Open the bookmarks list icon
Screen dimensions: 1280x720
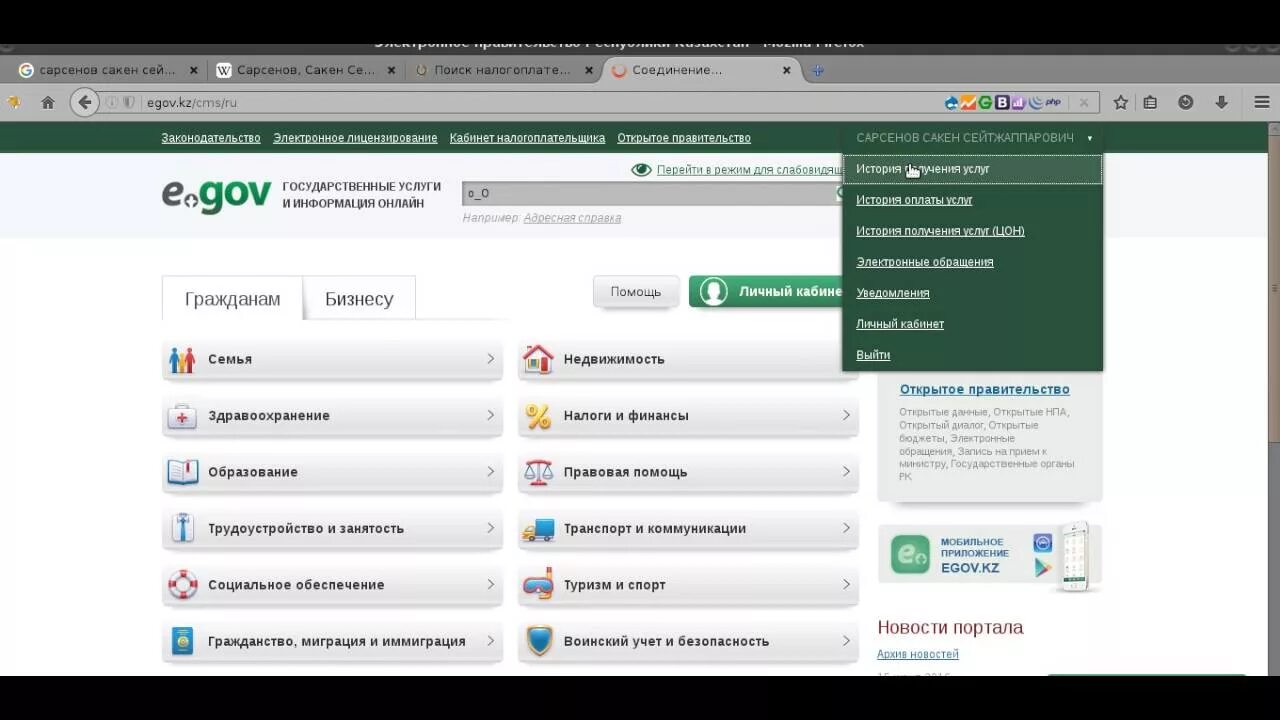tap(1151, 102)
